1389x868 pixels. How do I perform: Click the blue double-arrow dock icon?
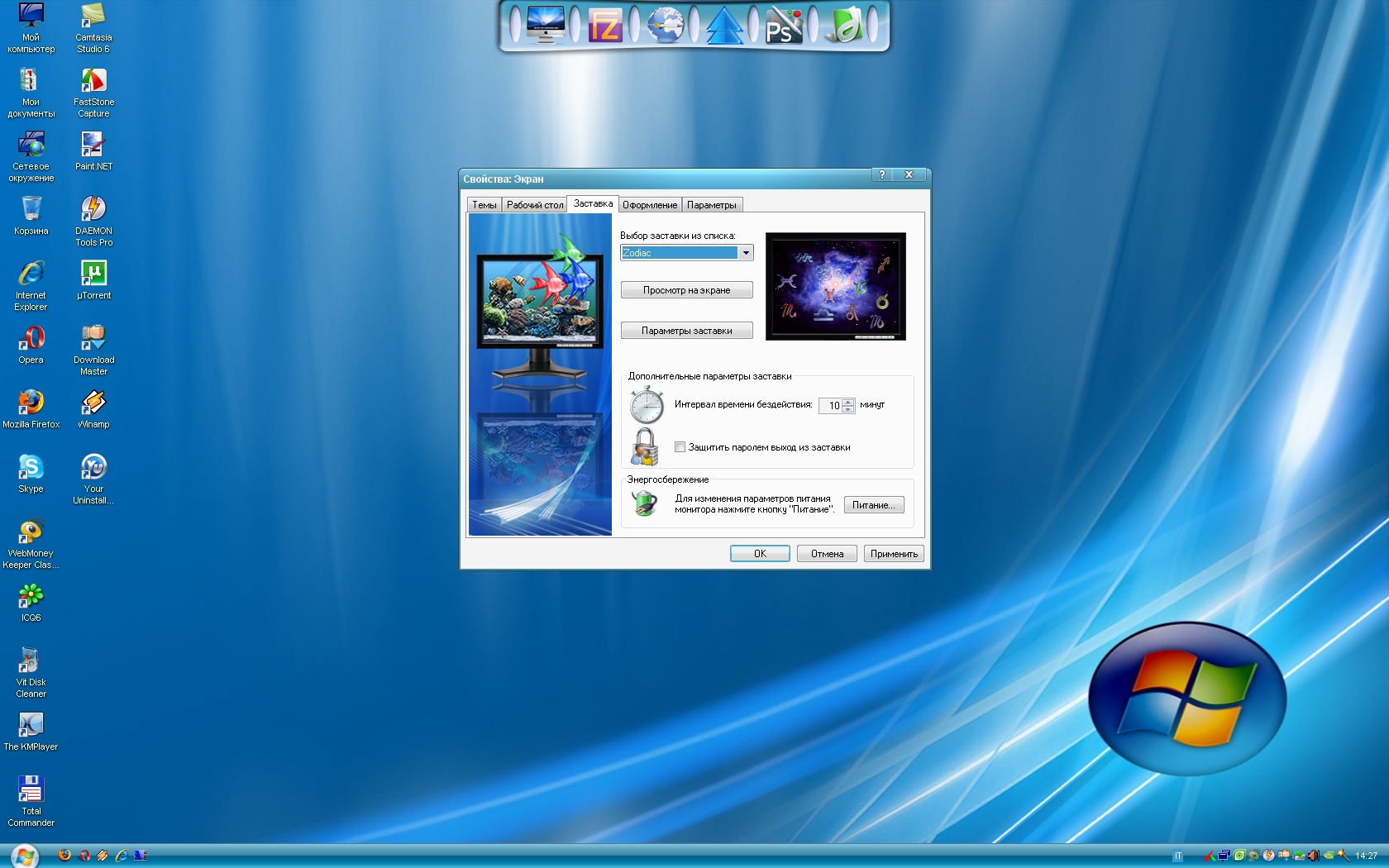[x=724, y=25]
